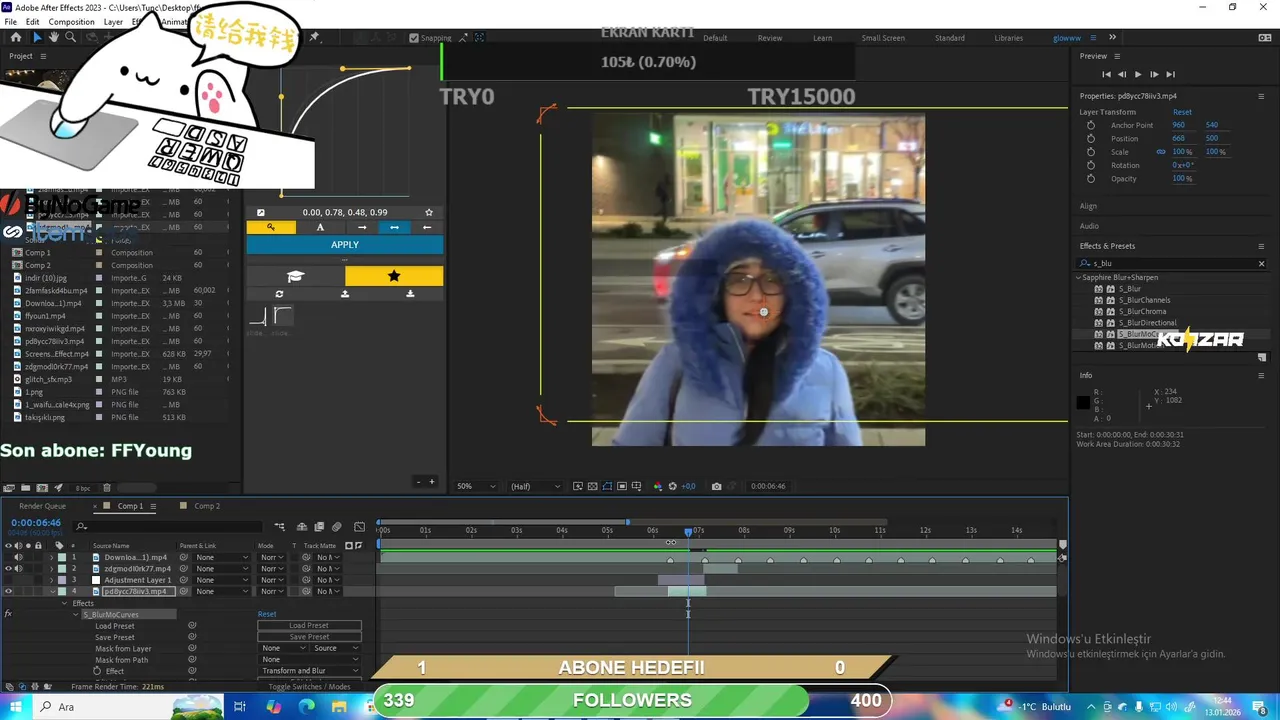Select the Selection arrow tool
This screenshot has width=1280, height=720.
click(x=37, y=37)
